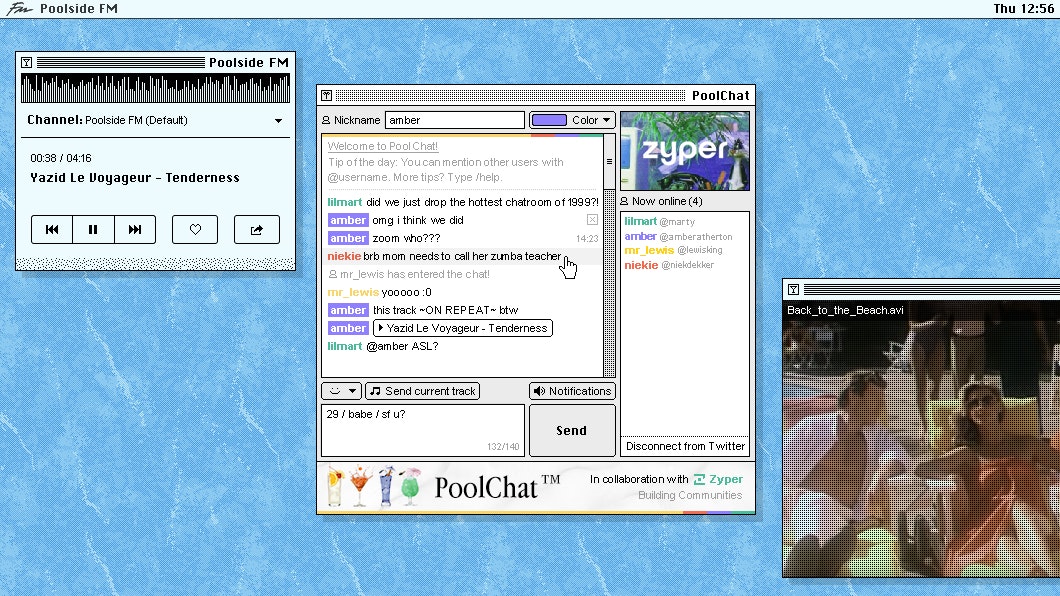
Task: Click Disconnect from Twitter
Action: click(x=685, y=446)
